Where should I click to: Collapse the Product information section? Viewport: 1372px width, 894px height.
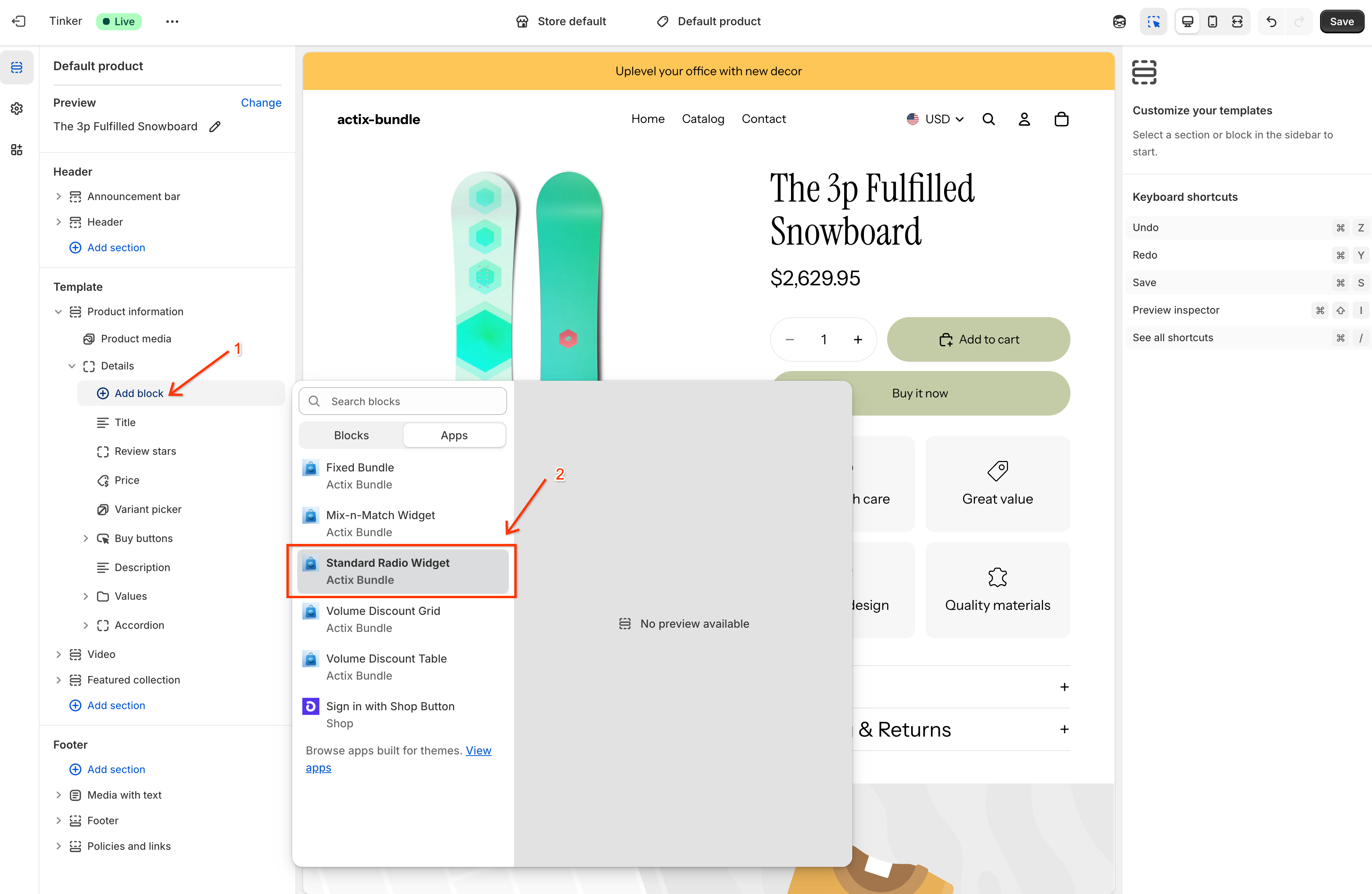[x=58, y=311]
